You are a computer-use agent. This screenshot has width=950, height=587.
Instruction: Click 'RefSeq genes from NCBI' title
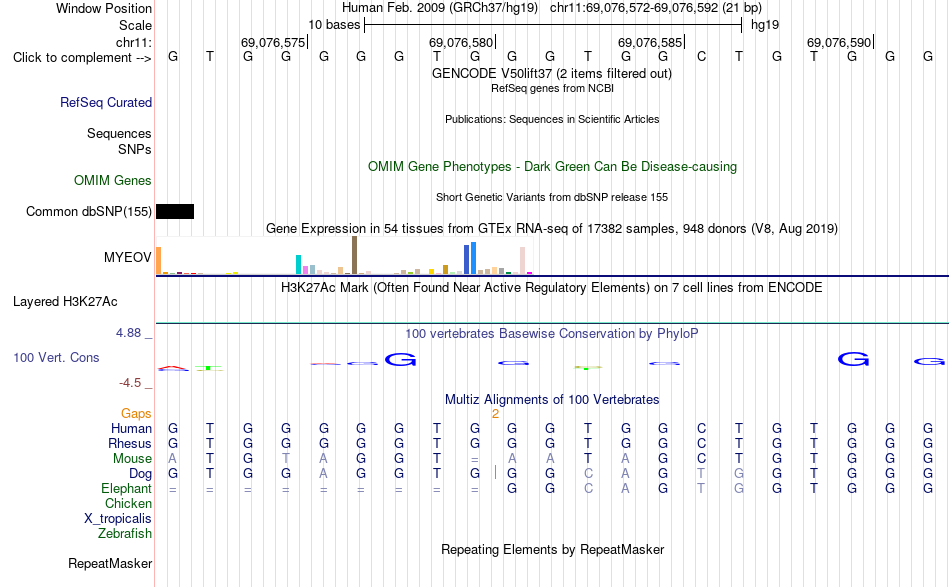552,88
